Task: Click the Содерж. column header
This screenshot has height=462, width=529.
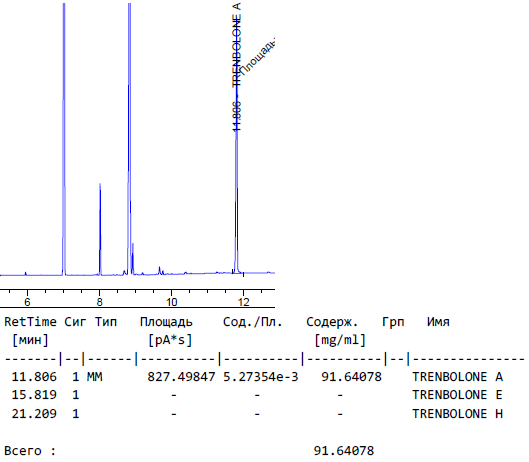Action: tap(332, 322)
